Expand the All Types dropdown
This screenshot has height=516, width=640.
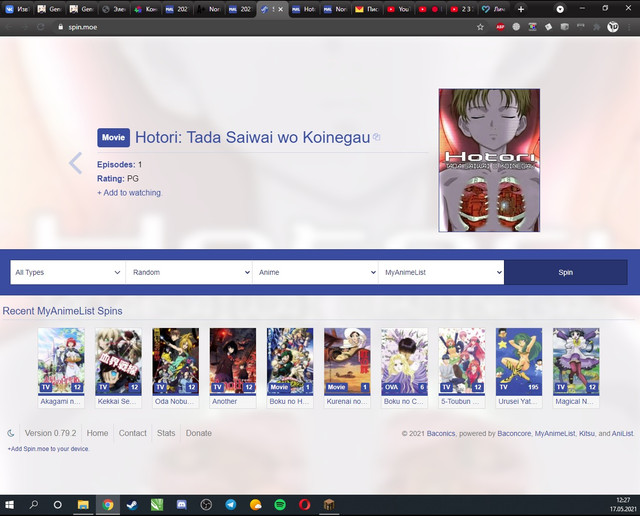click(68, 272)
